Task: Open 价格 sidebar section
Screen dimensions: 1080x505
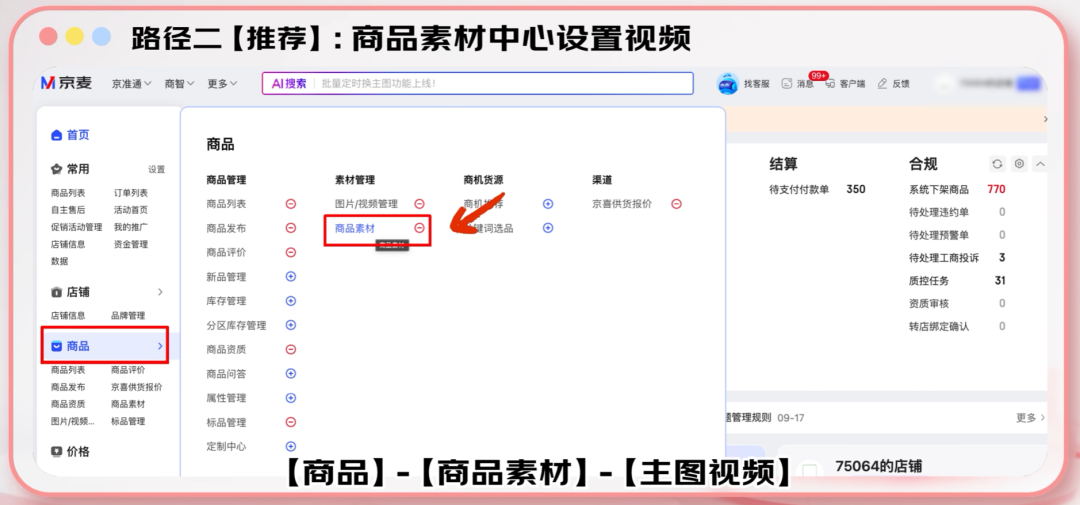Action: [x=70, y=452]
